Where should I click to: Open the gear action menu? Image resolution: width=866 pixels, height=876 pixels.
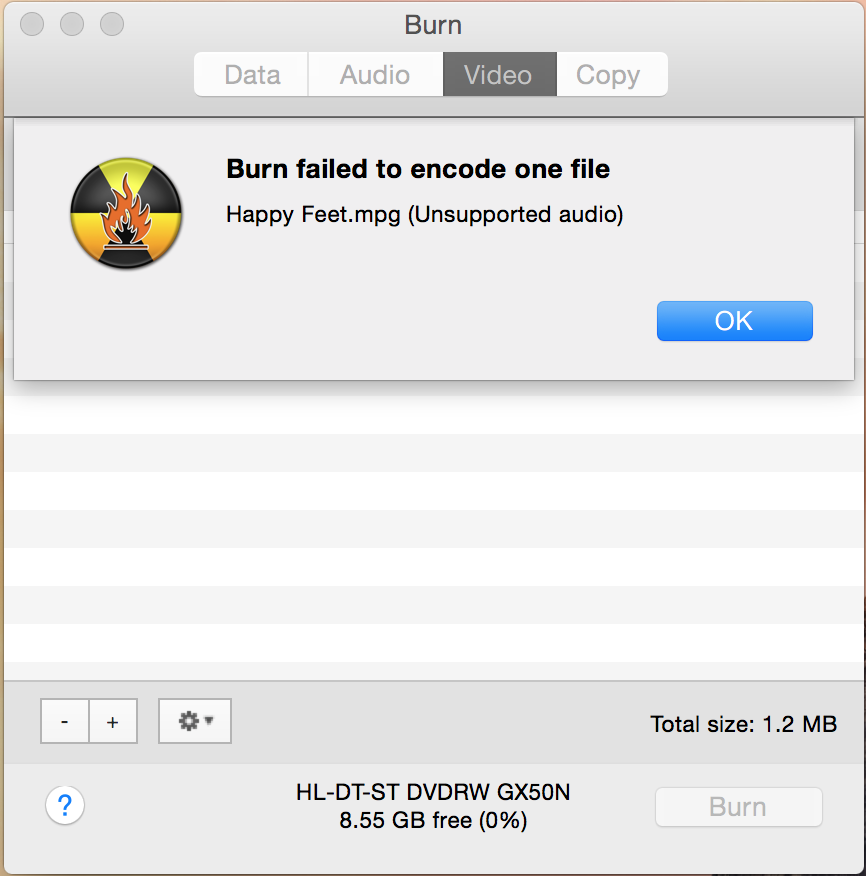tap(195, 721)
